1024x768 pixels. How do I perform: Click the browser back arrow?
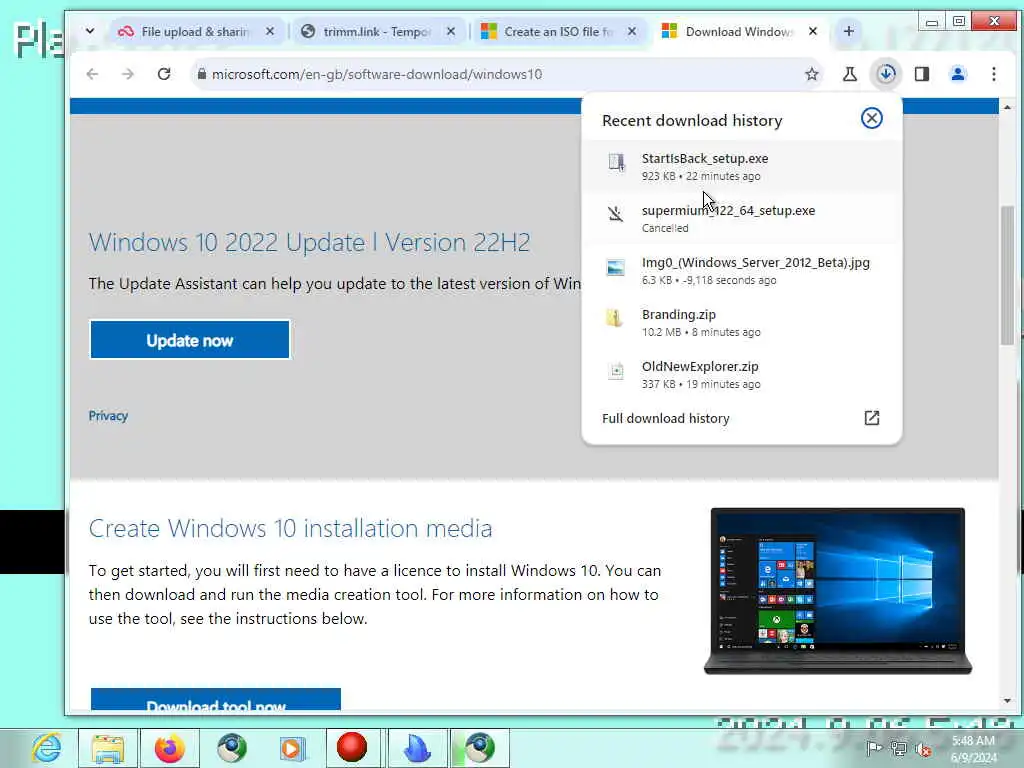click(92, 74)
